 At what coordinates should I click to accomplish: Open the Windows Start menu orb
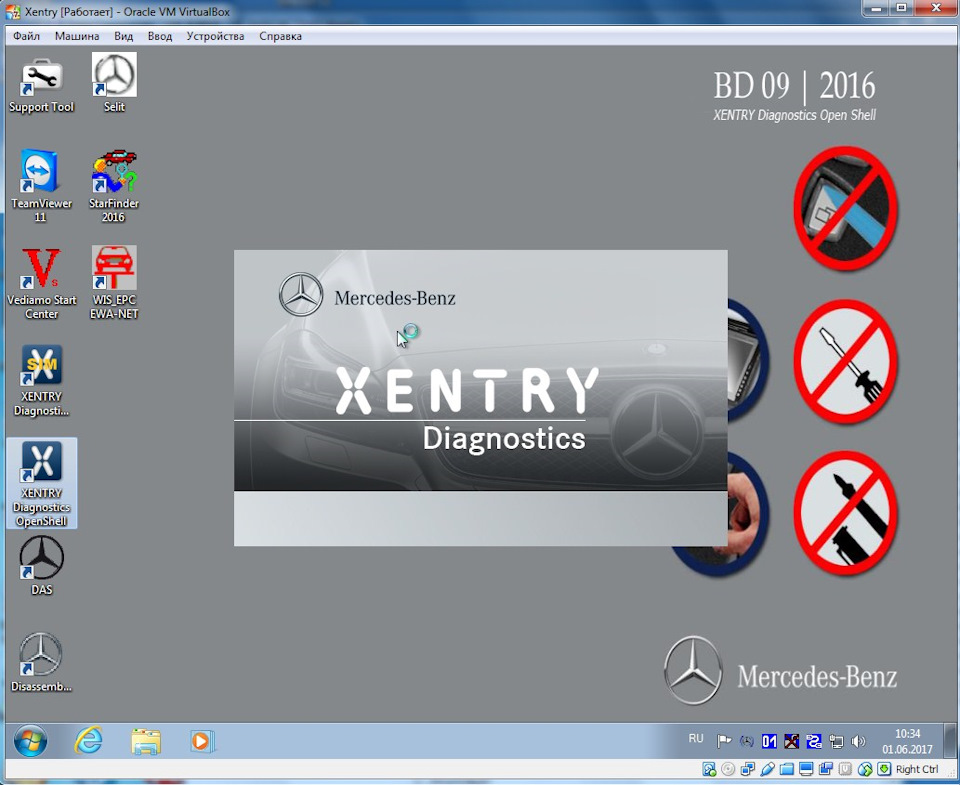30,742
